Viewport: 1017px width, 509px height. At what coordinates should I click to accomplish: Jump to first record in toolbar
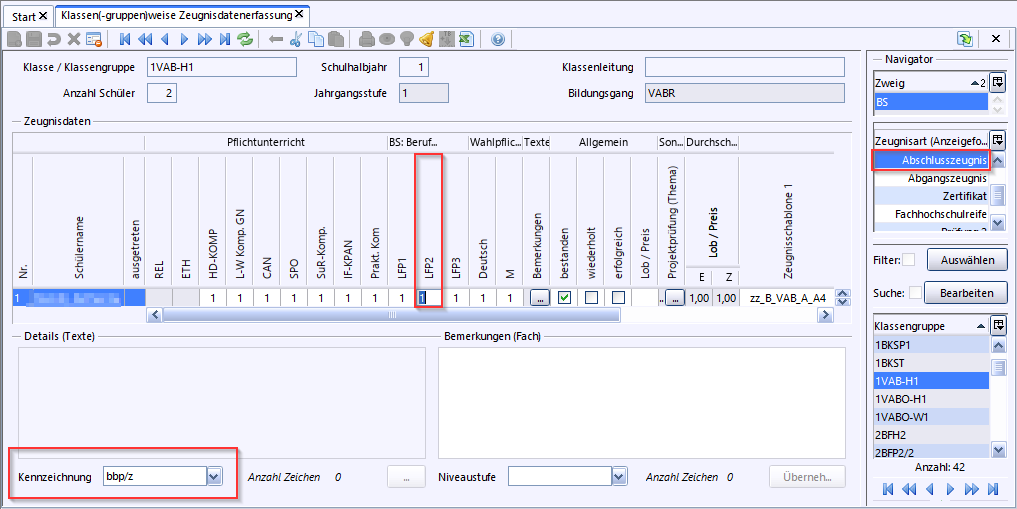125,40
